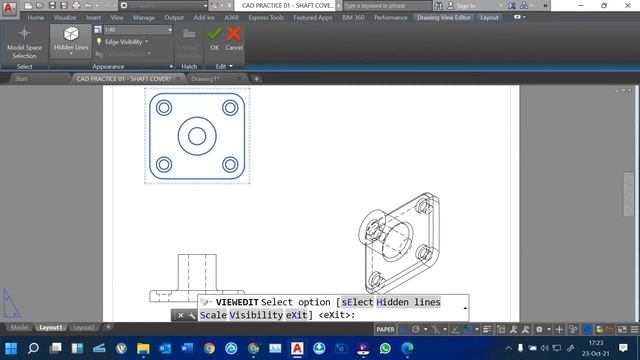This screenshot has height=360, width=640.
Task: Open the A360 ribbon tab
Action: 231,18
